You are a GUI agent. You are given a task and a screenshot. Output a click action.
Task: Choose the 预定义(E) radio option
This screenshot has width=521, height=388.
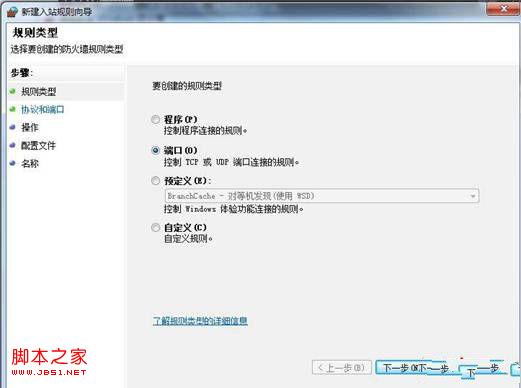point(156,181)
